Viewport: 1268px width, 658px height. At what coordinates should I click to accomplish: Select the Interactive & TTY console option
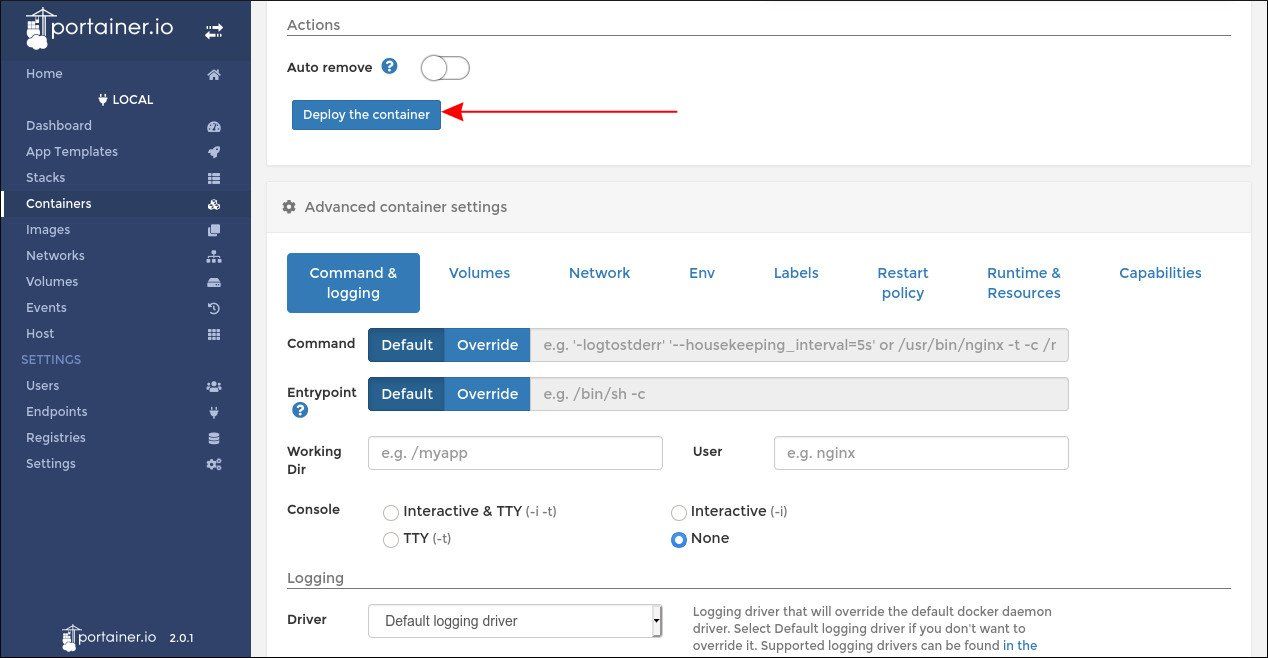coord(391,512)
